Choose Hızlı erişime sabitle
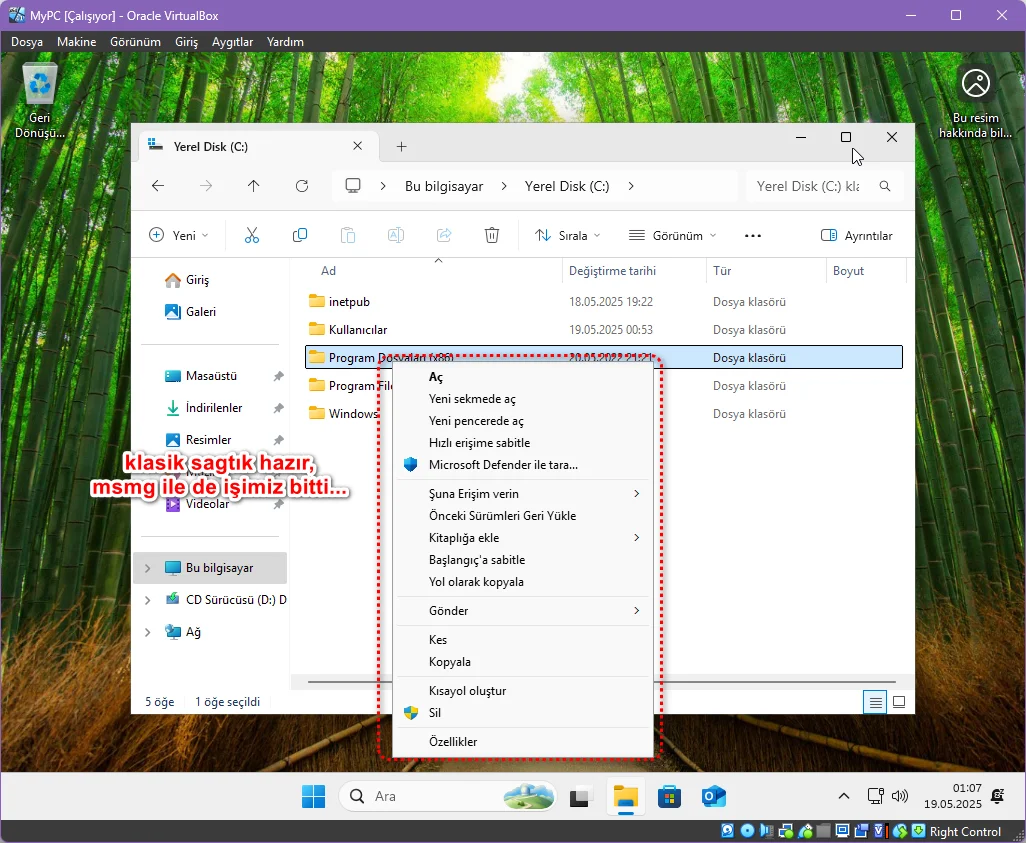The width and height of the screenshot is (1026, 843). 523,443
